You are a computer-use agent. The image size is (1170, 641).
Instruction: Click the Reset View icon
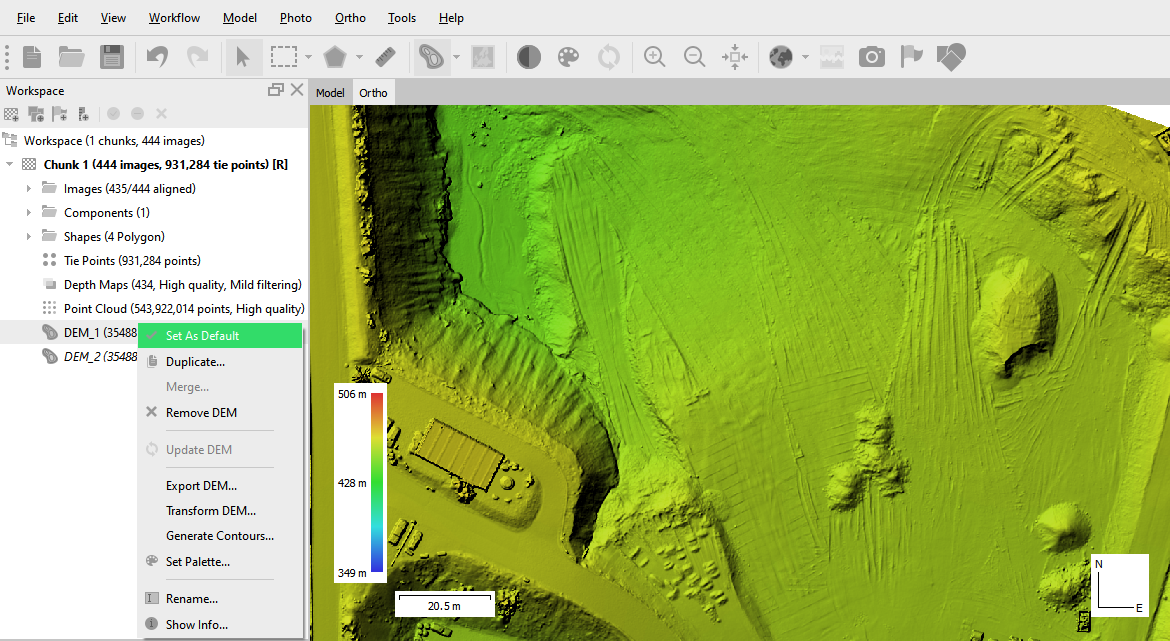point(735,57)
